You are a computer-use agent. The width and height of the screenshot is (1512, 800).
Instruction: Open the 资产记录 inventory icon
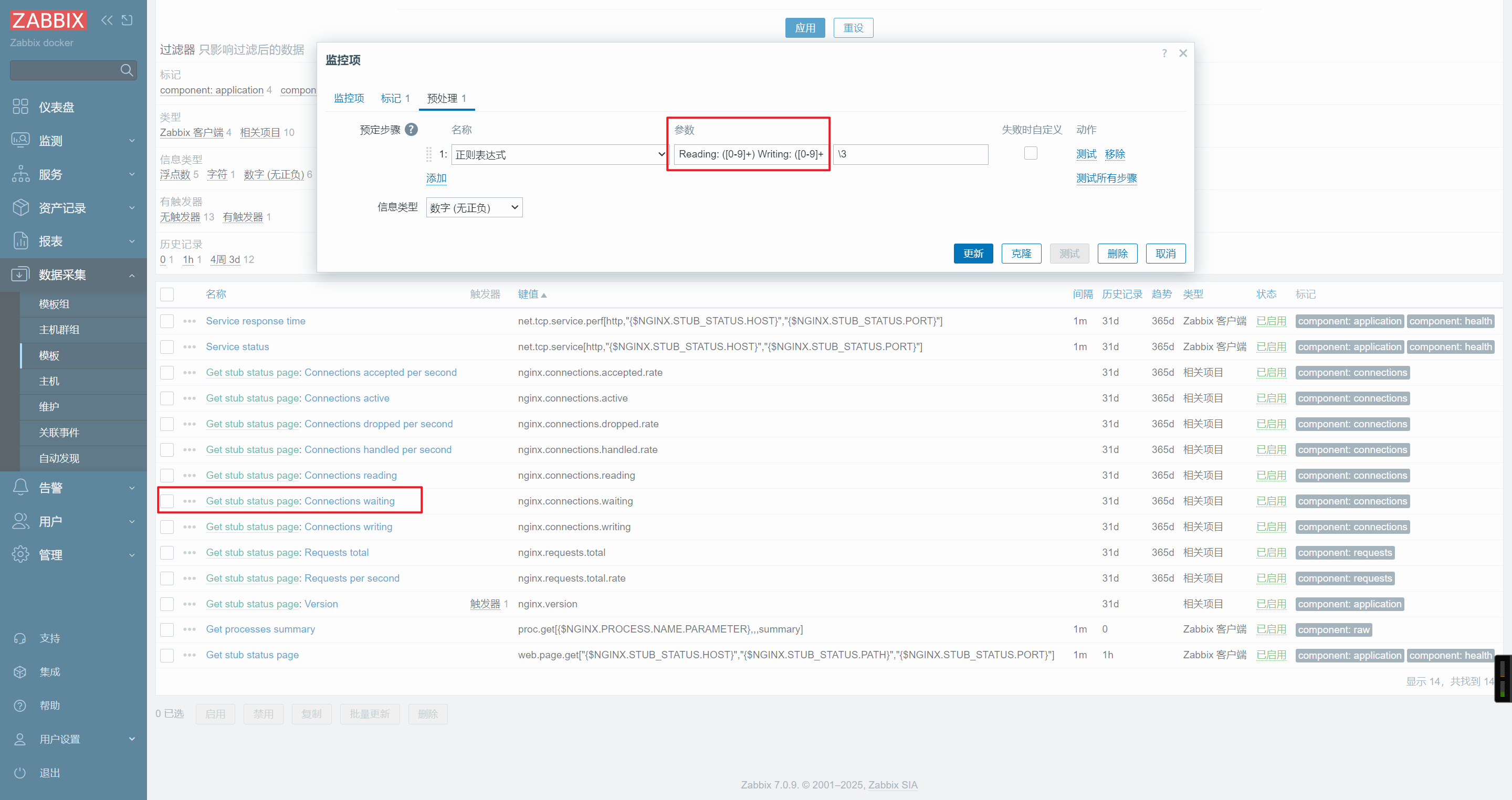pyautogui.click(x=20, y=208)
